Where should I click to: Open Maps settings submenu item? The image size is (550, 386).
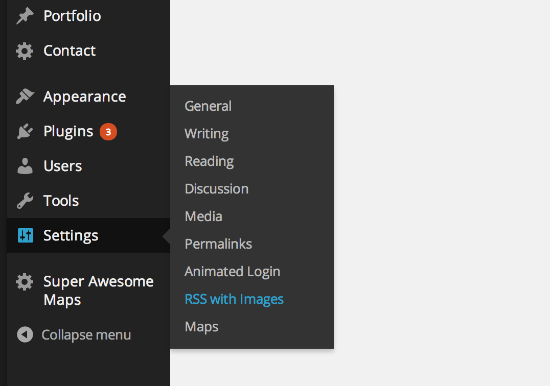[201, 327]
